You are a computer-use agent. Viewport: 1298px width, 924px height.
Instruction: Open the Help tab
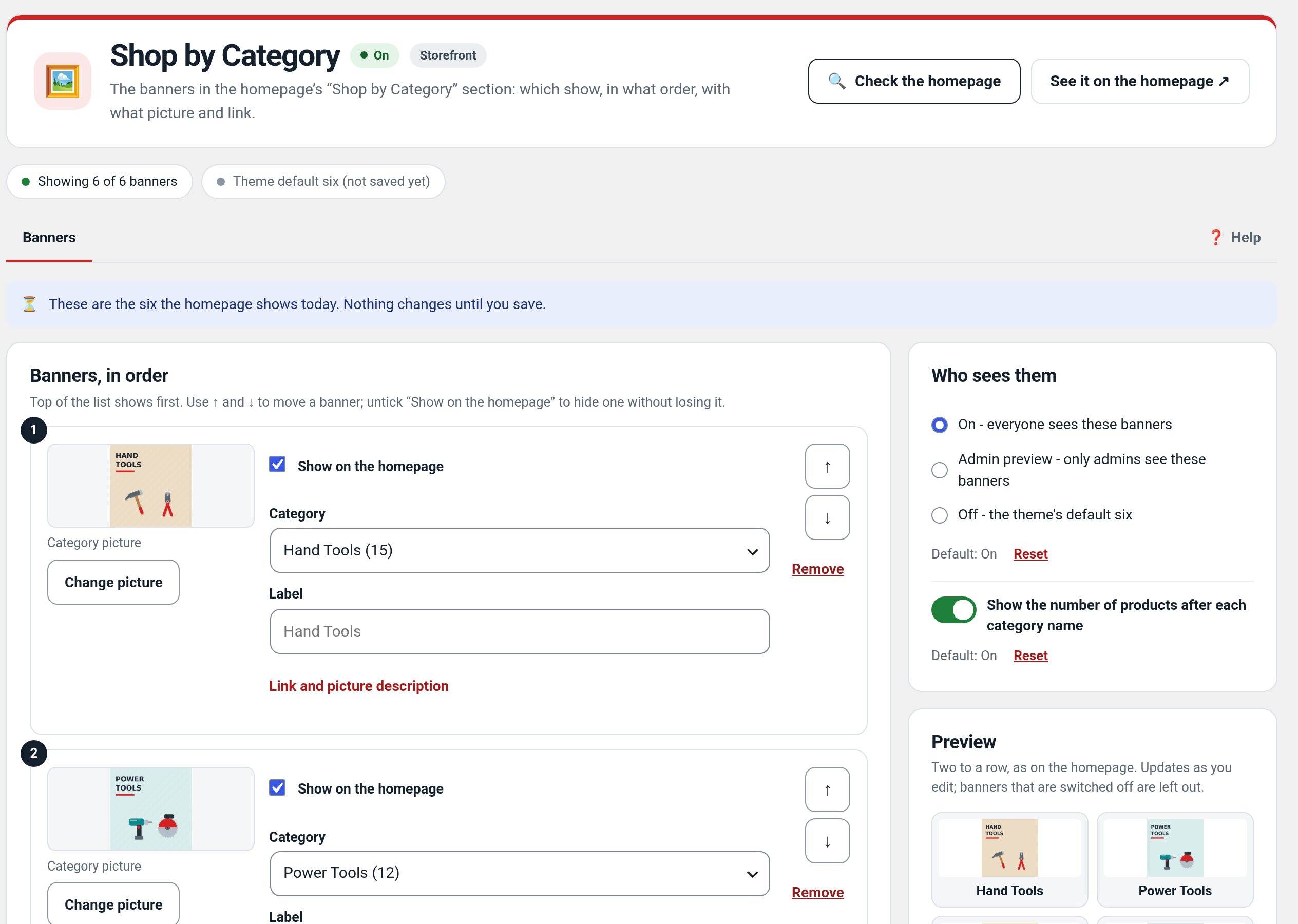pos(1234,237)
